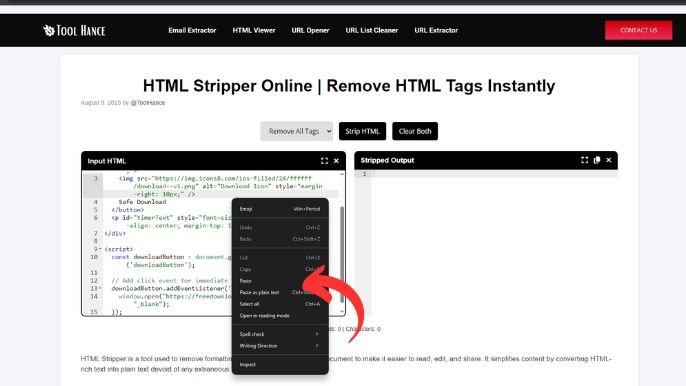The height and width of the screenshot is (386, 686).
Task: Expand the Writing Direction submenu
Action: 280,346
